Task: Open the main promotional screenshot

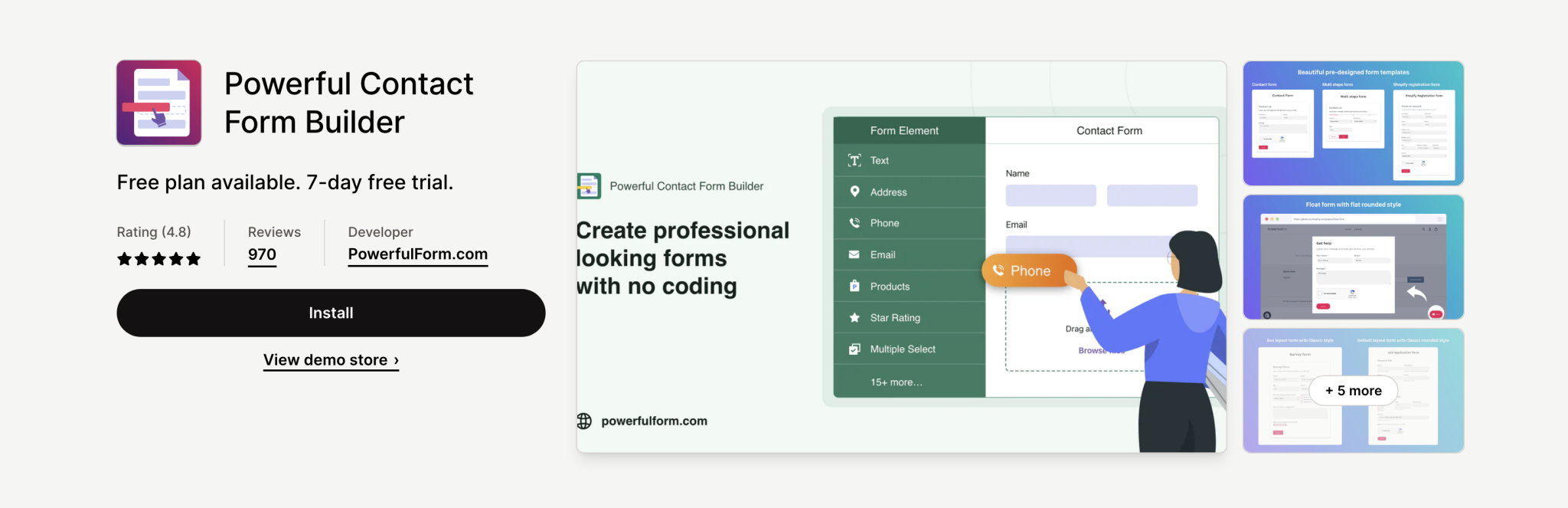Action: (x=901, y=257)
